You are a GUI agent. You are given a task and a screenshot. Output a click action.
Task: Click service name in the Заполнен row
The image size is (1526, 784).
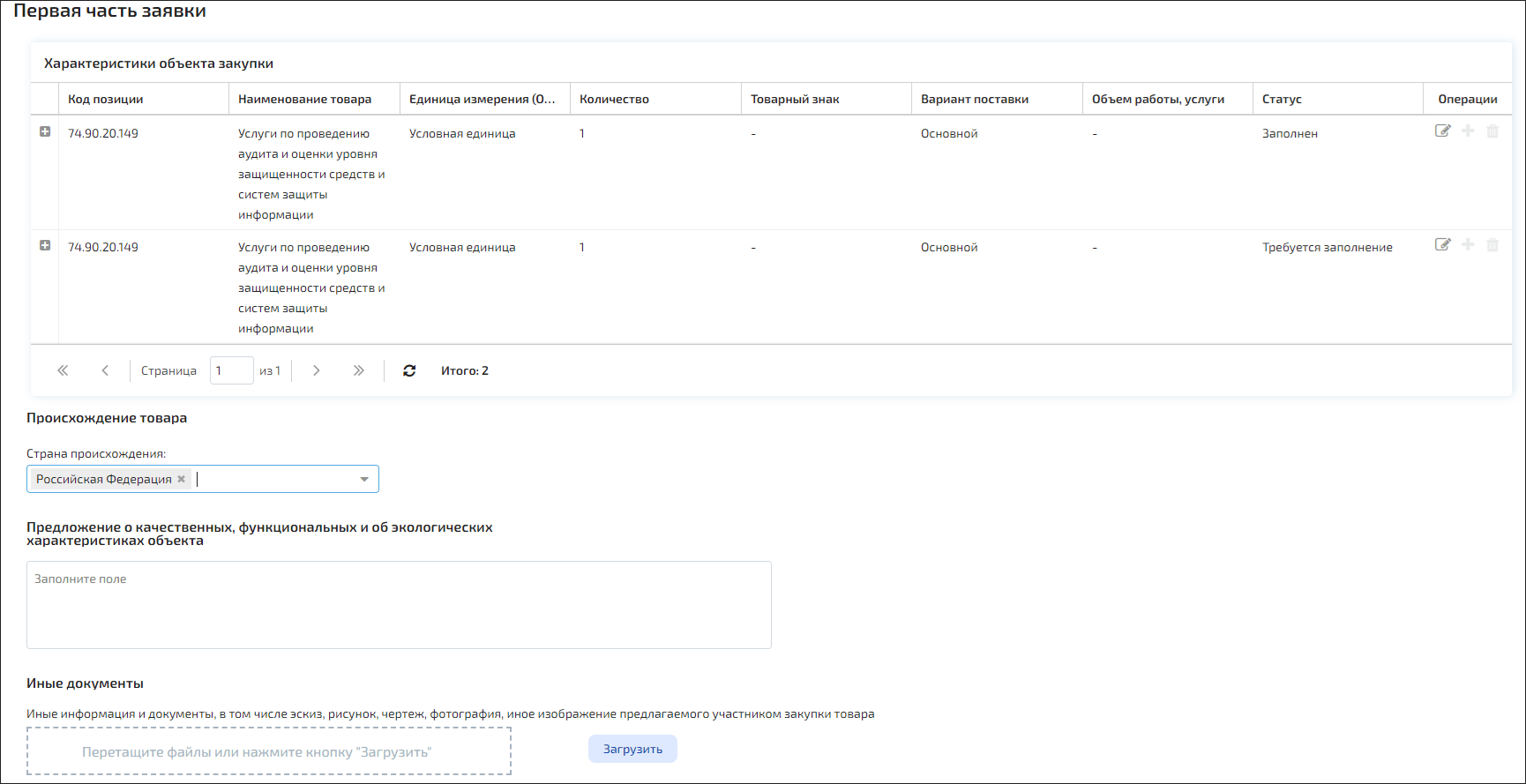point(311,174)
